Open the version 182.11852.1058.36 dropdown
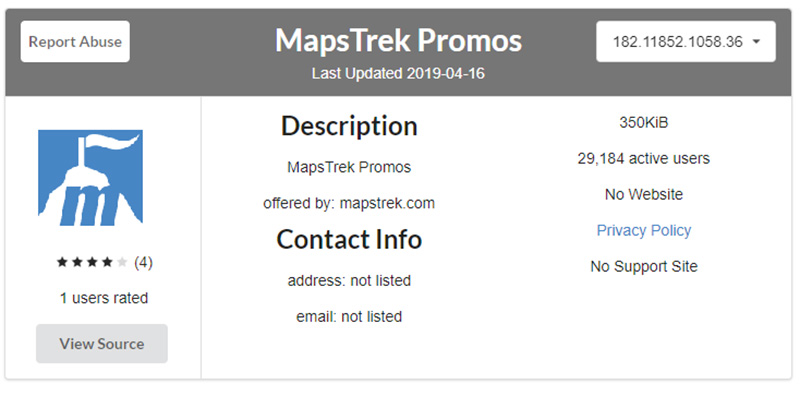Screen dimensions: 800x396 [x=686, y=41]
